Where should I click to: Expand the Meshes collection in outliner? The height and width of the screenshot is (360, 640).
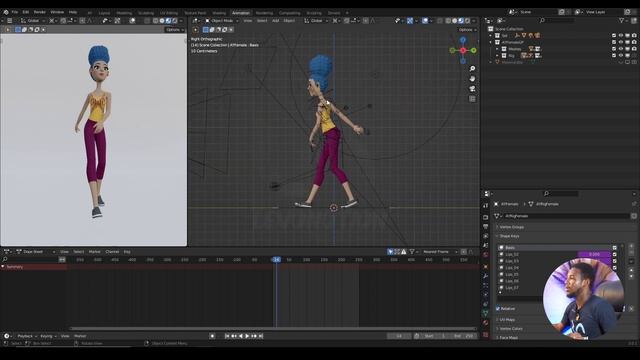point(498,49)
